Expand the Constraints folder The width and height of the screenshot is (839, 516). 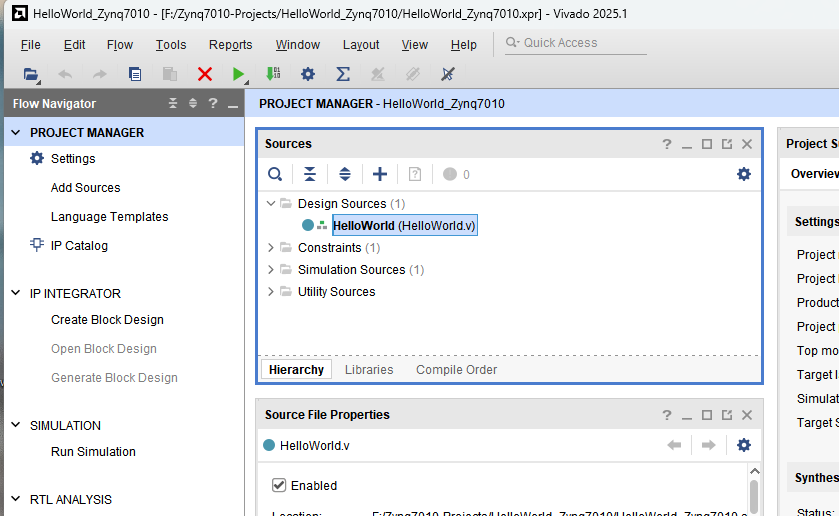[x=271, y=247]
